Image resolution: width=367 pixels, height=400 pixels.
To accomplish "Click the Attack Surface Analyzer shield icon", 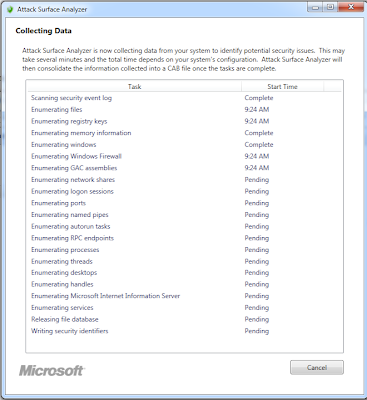I will pyautogui.click(x=10, y=9).
